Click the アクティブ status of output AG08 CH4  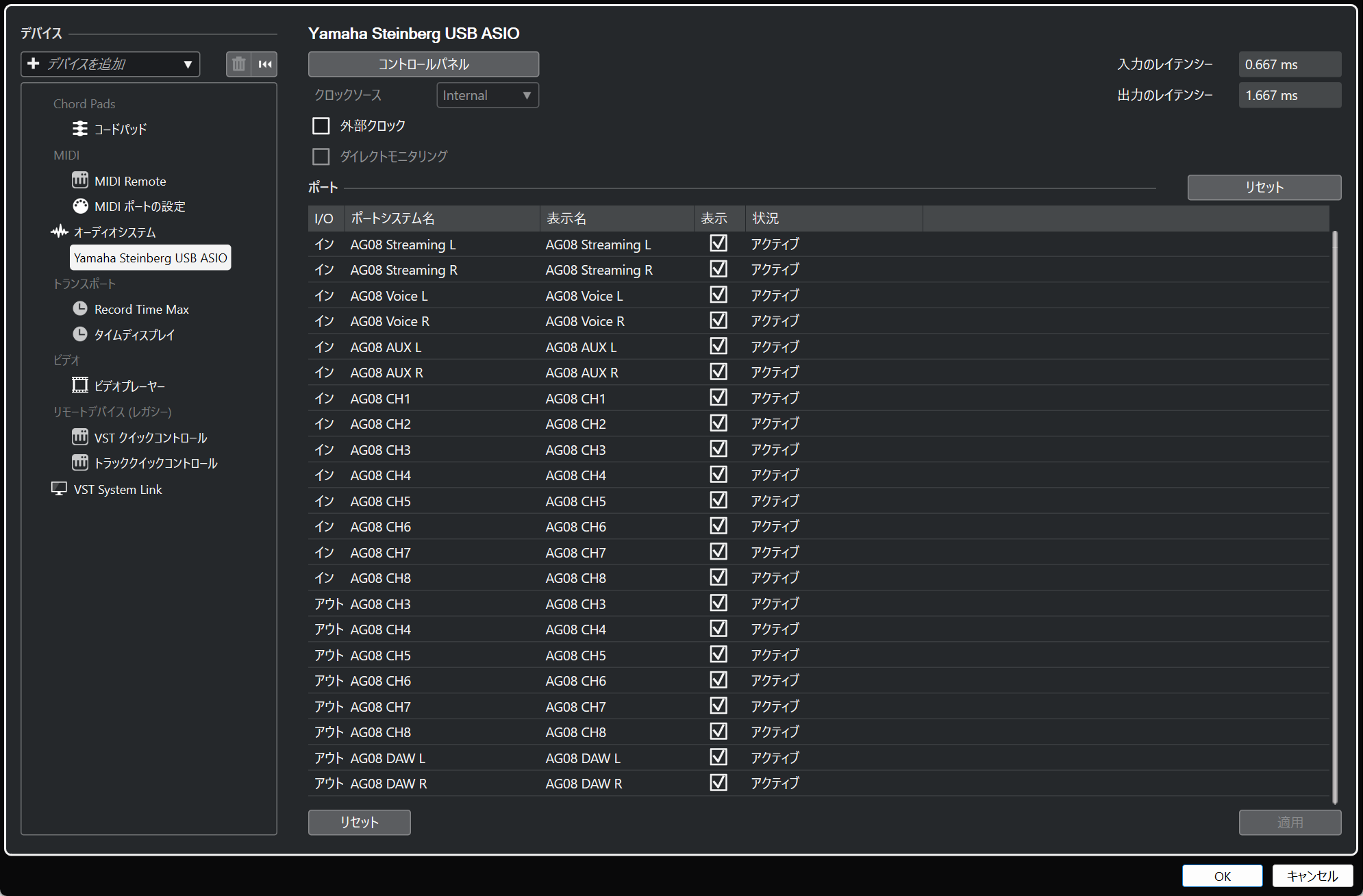coord(775,629)
